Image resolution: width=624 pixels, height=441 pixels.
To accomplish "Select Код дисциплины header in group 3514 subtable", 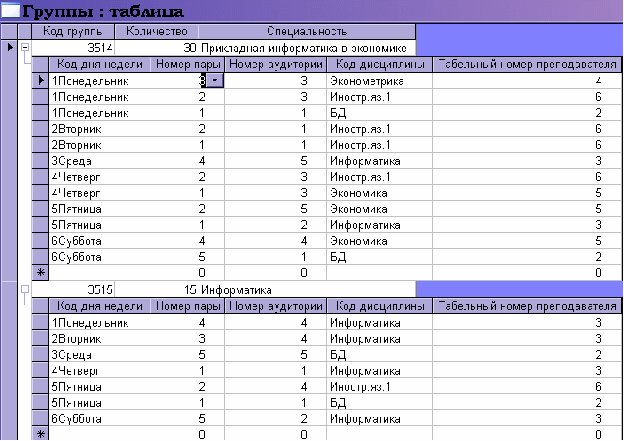I will (380, 64).
